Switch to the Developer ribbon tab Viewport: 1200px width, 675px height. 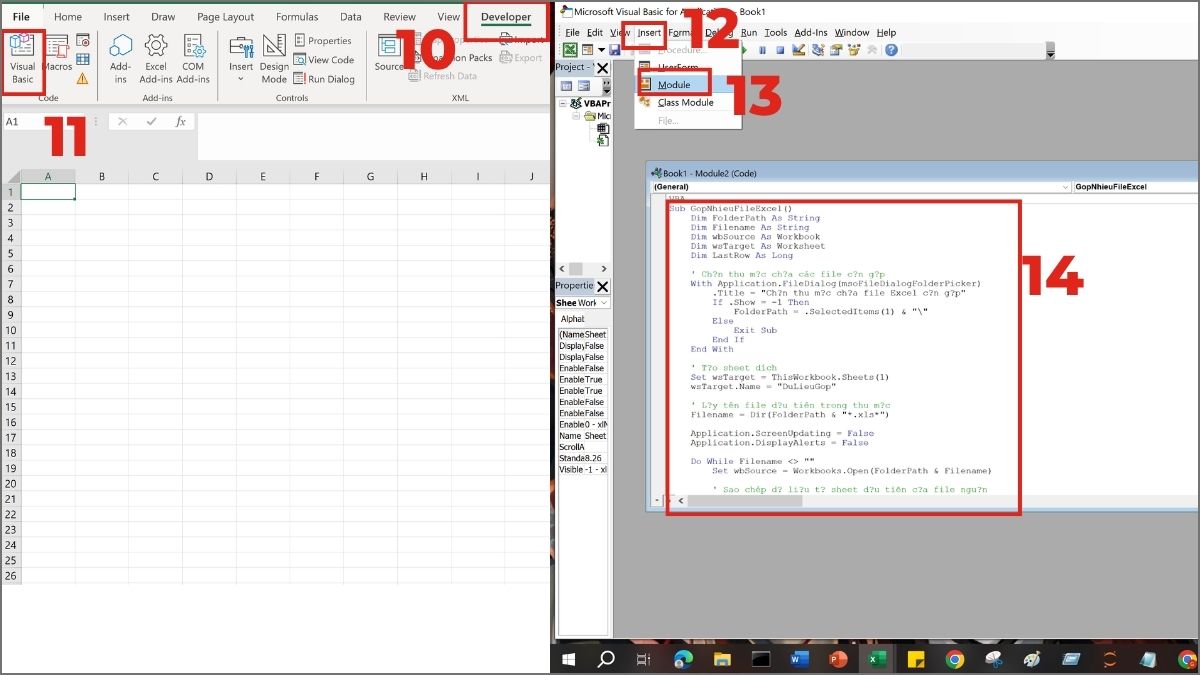coord(505,17)
